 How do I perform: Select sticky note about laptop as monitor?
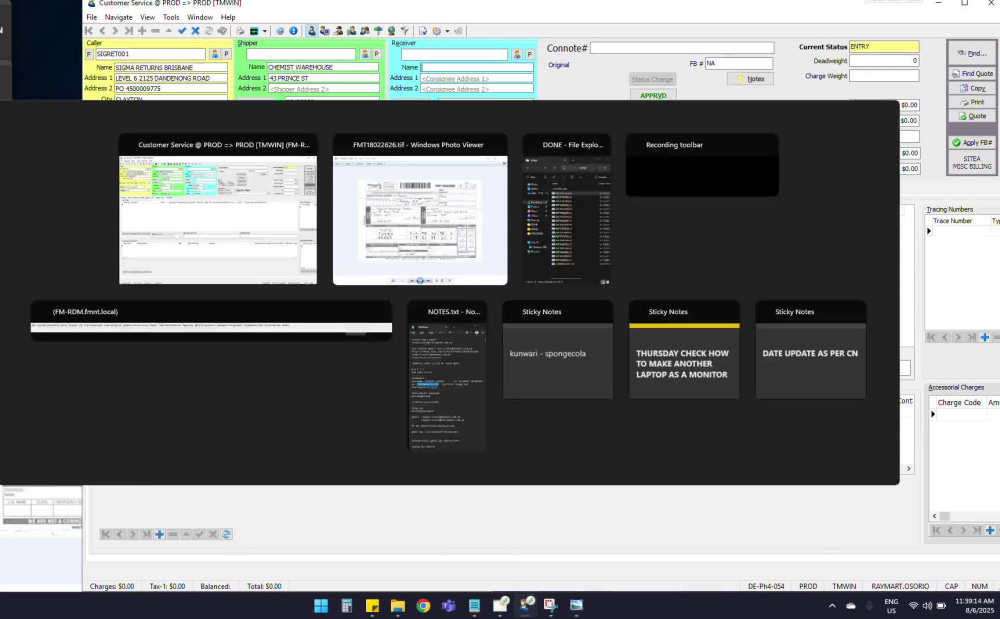tap(684, 350)
